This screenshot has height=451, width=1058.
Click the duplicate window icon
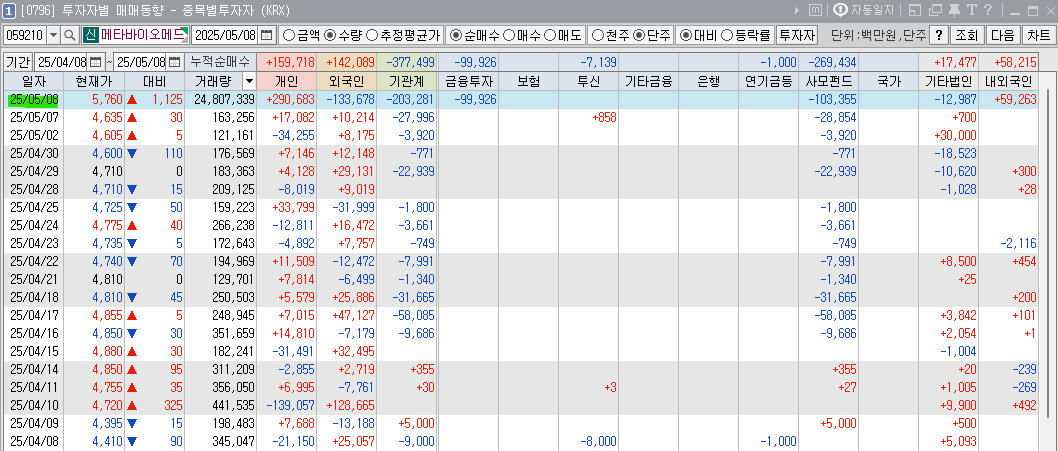(935, 10)
